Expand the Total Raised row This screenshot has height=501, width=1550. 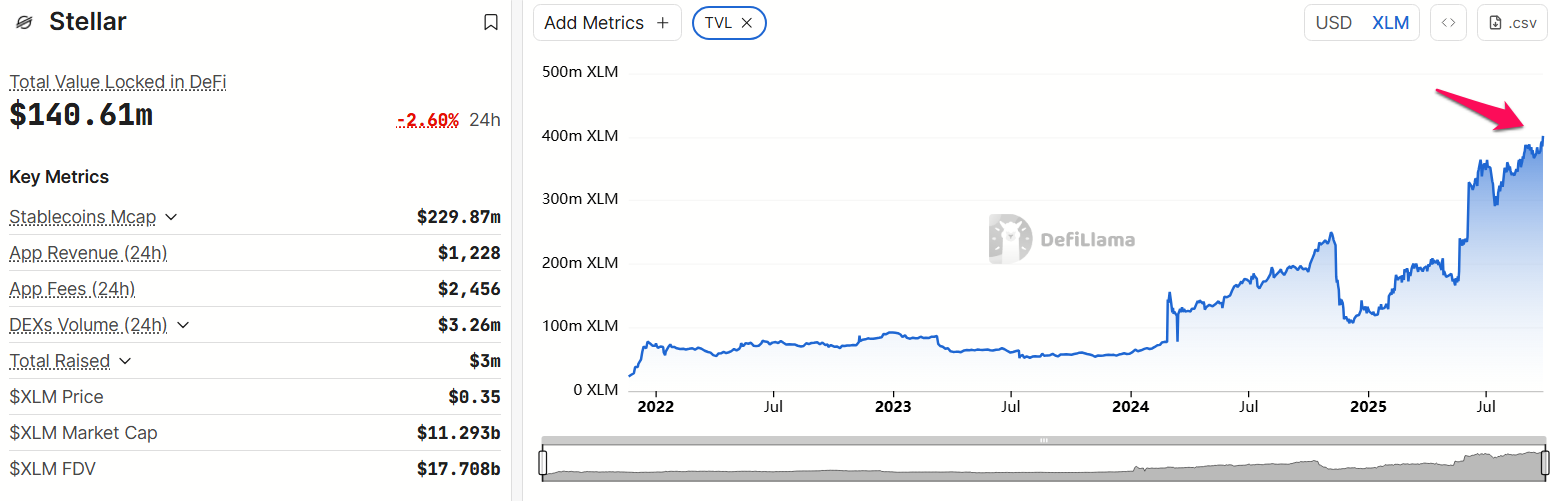[124, 361]
